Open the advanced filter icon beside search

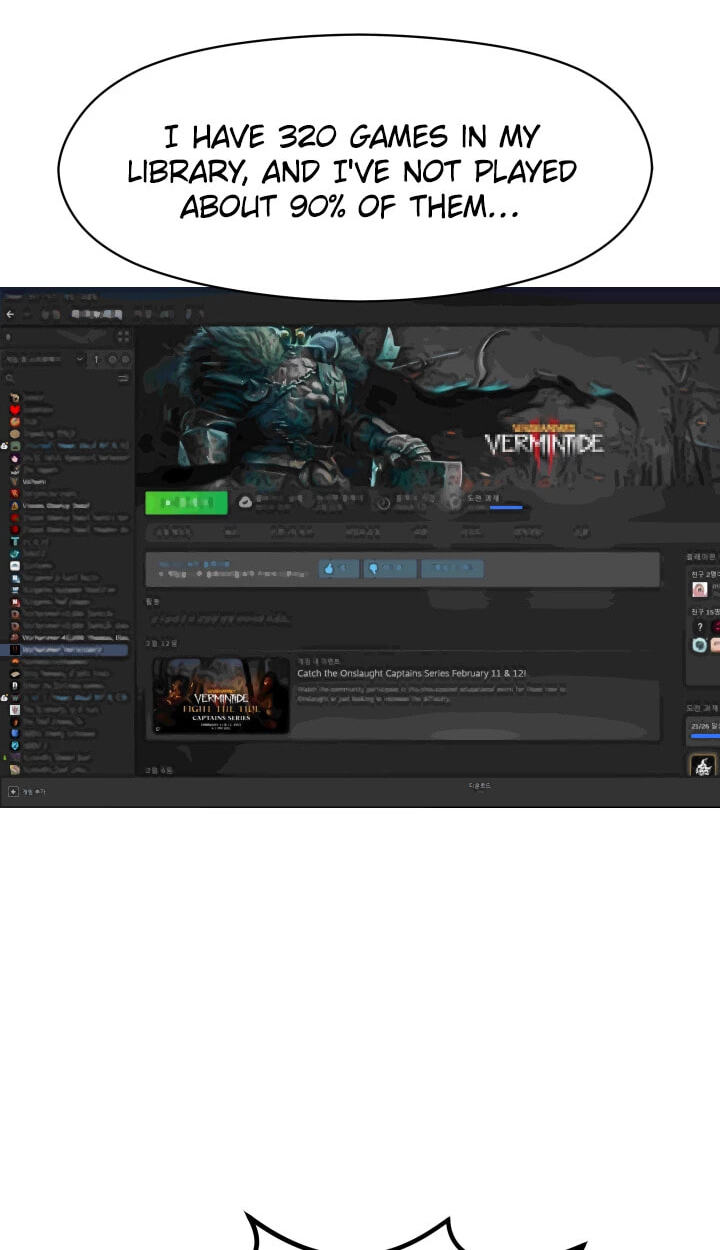(x=123, y=379)
